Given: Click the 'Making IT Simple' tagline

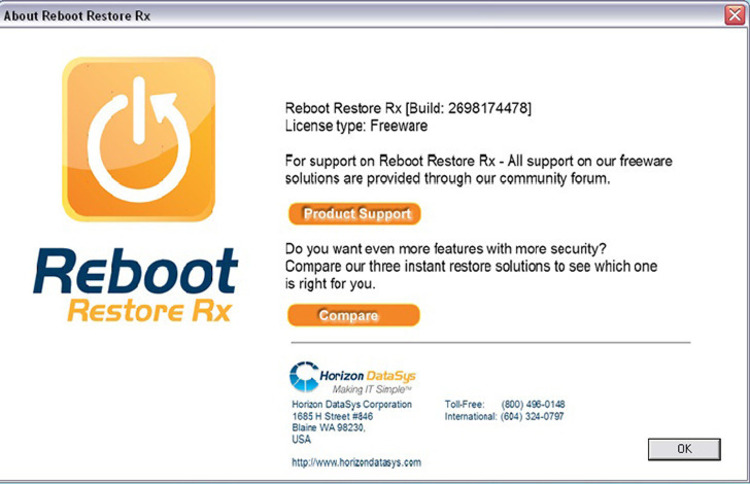Looking at the screenshot, I should tap(372, 389).
